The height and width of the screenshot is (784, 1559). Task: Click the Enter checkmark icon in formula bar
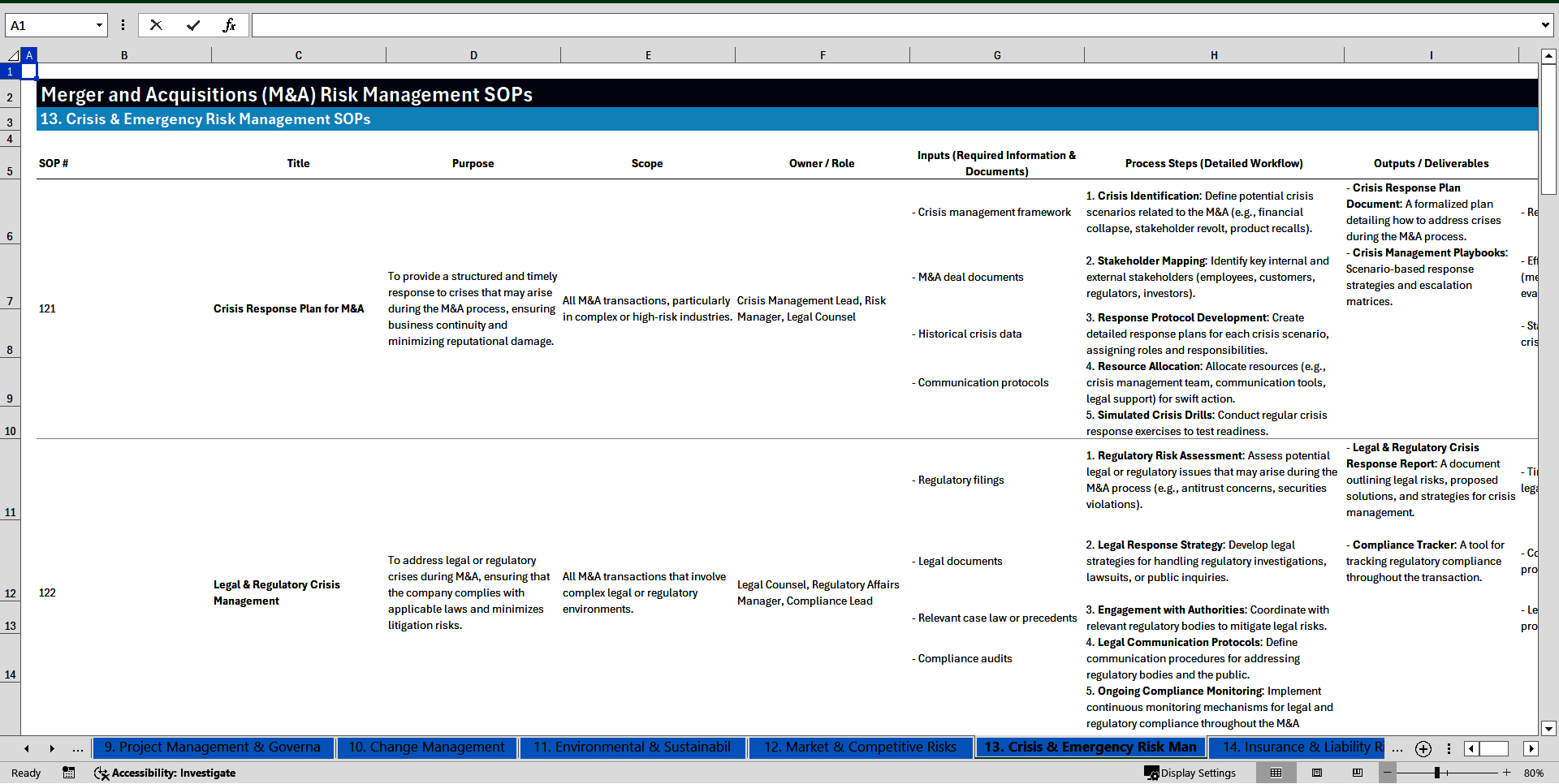click(x=193, y=25)
